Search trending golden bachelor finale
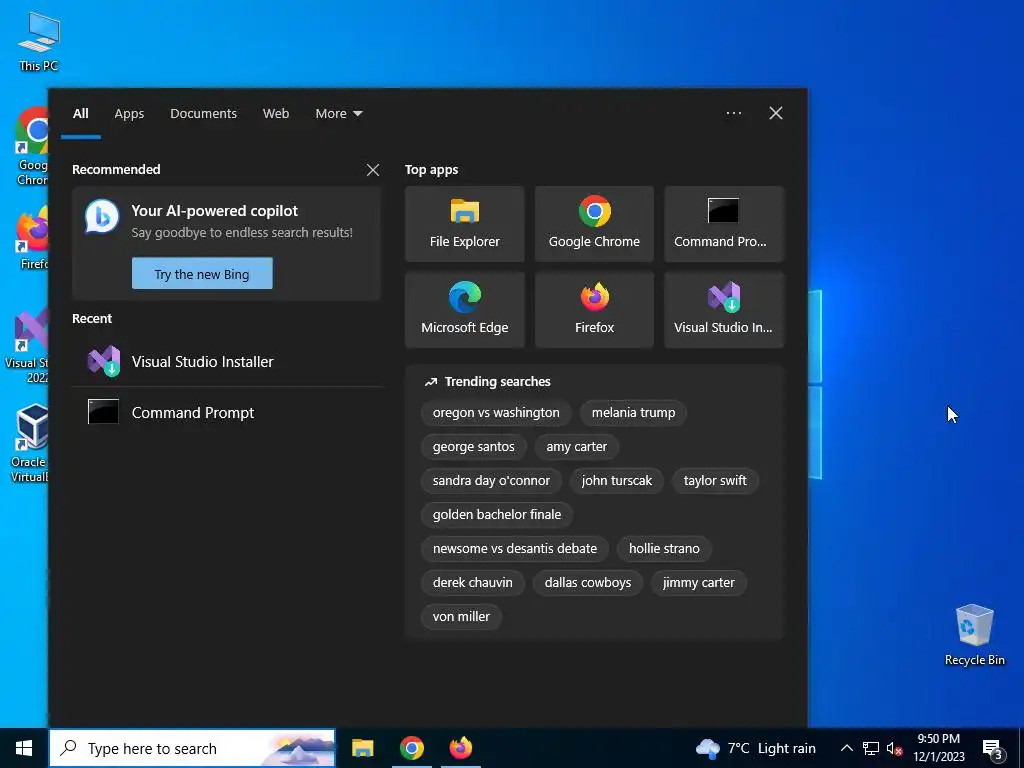Screen dimensions: 1024x768 [496, 515]
